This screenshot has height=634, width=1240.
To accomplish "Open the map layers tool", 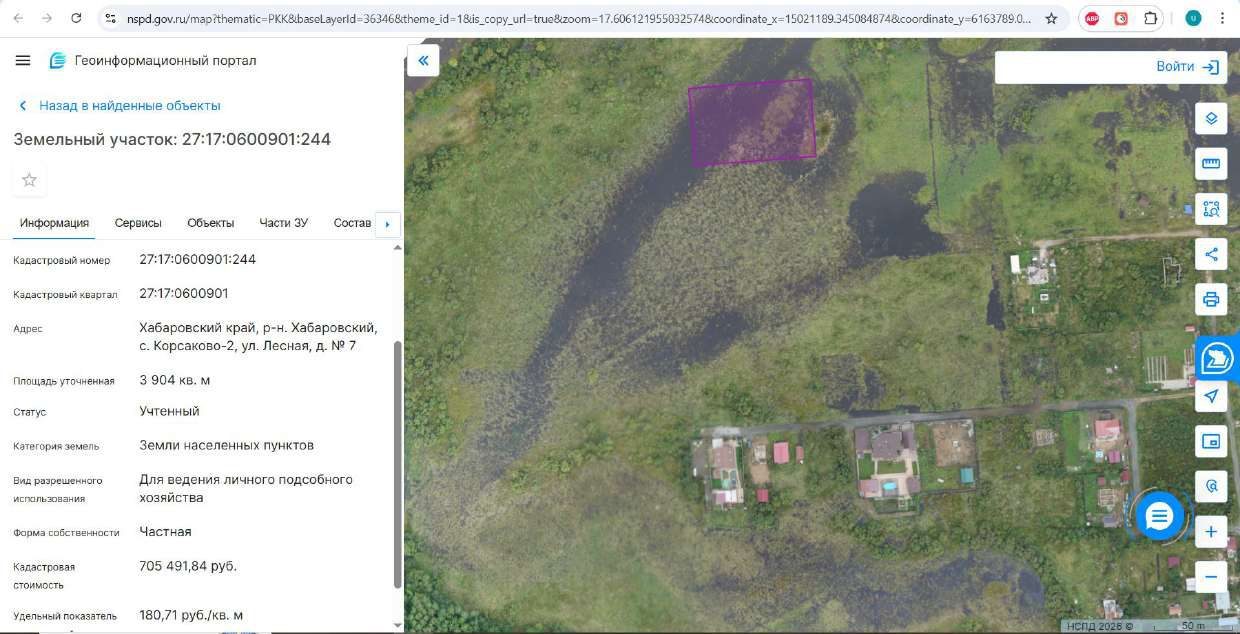I will tap(1211, 119).
